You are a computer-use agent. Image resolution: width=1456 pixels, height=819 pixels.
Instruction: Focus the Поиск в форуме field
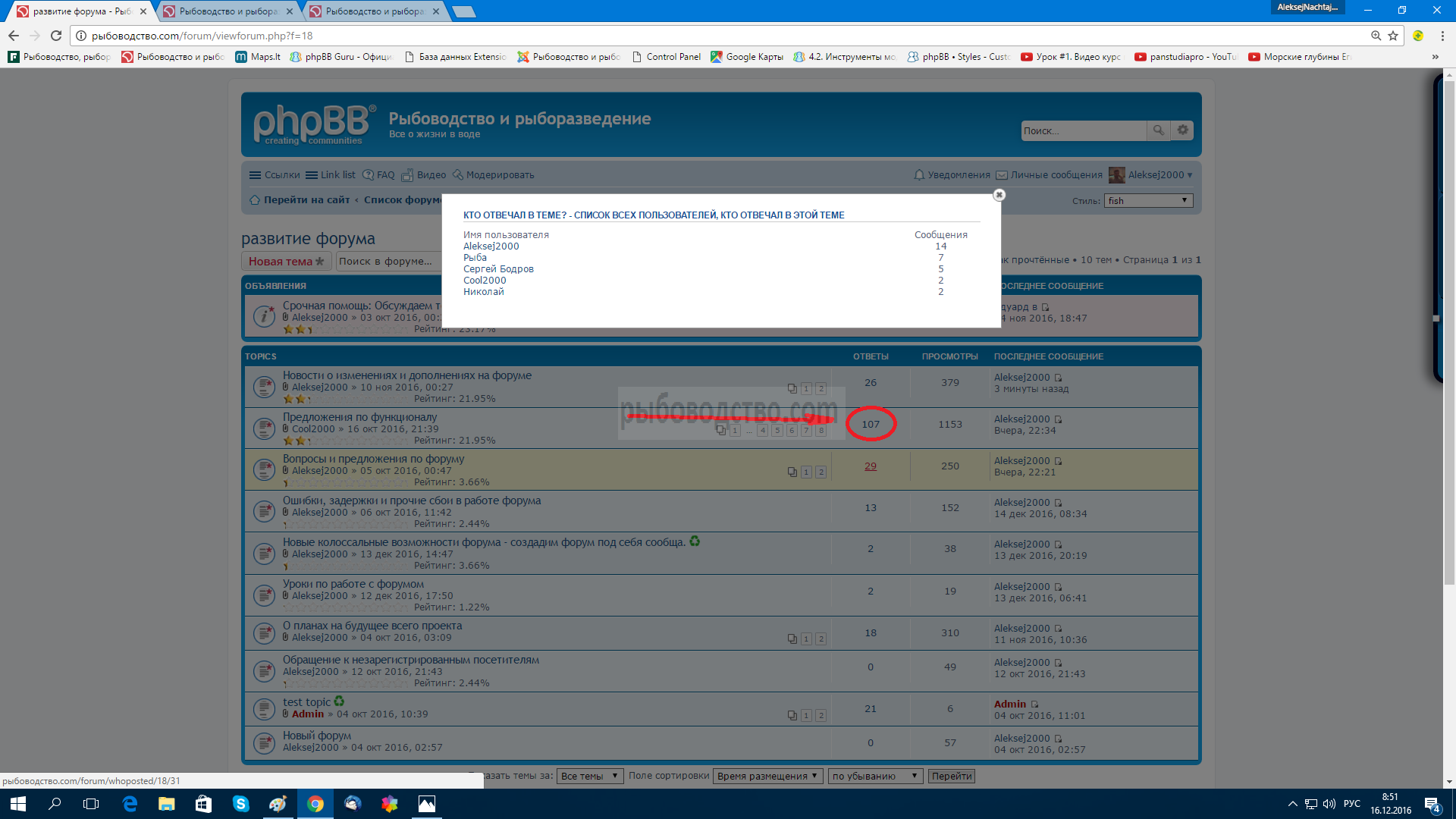click(x=388, y=262)
